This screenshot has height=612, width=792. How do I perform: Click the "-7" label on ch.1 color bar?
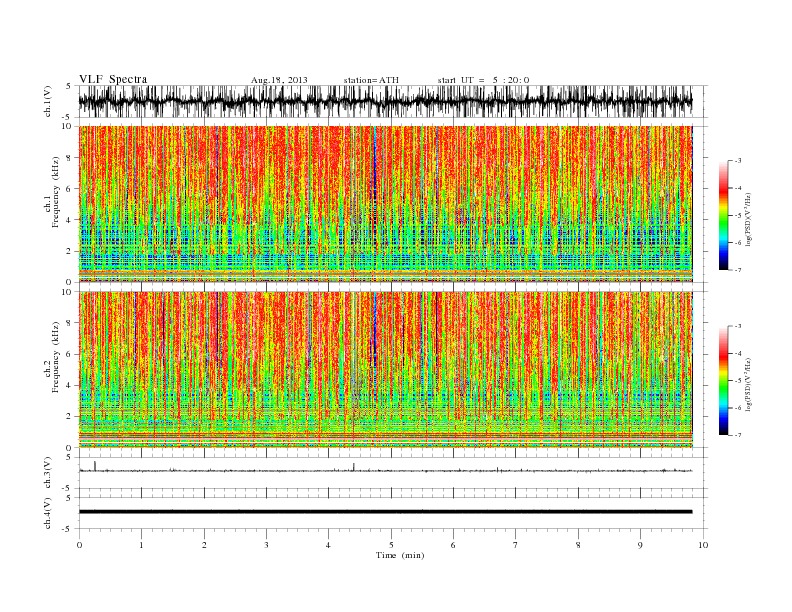737,270
